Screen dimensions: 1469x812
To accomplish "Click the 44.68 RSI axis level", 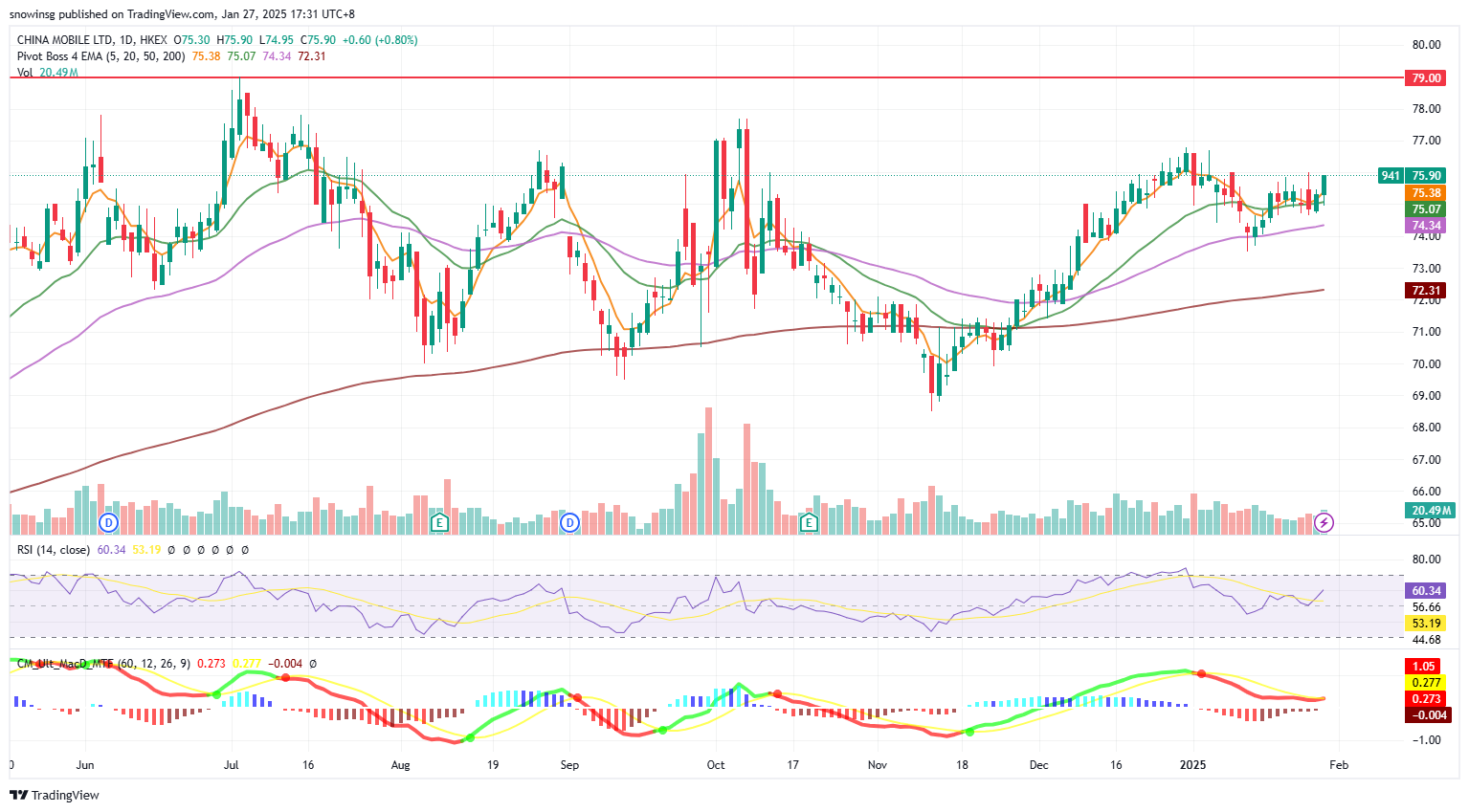I will click(x=1426, y=640).
